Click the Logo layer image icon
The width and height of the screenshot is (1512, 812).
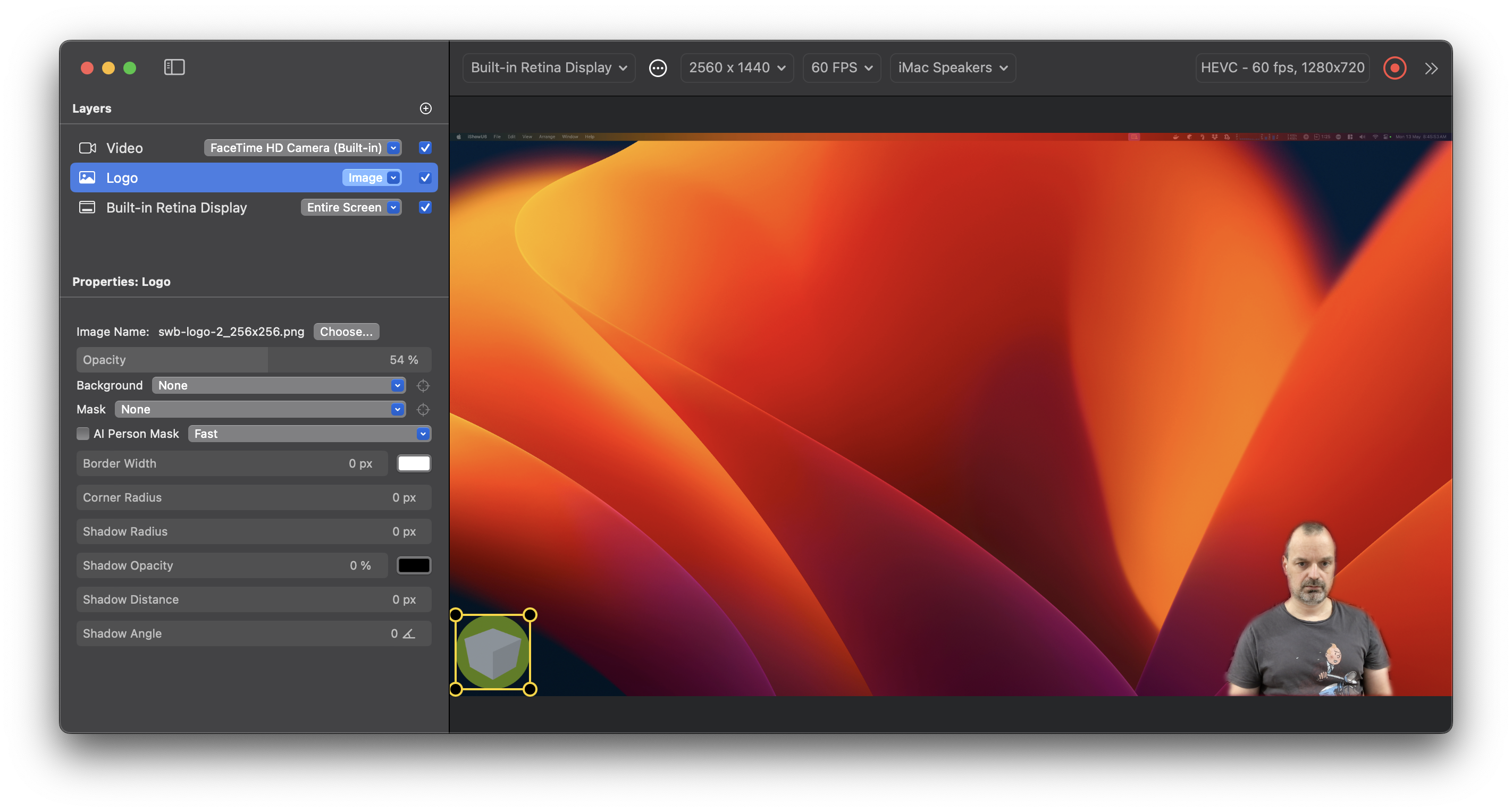(x=87, y=177)
